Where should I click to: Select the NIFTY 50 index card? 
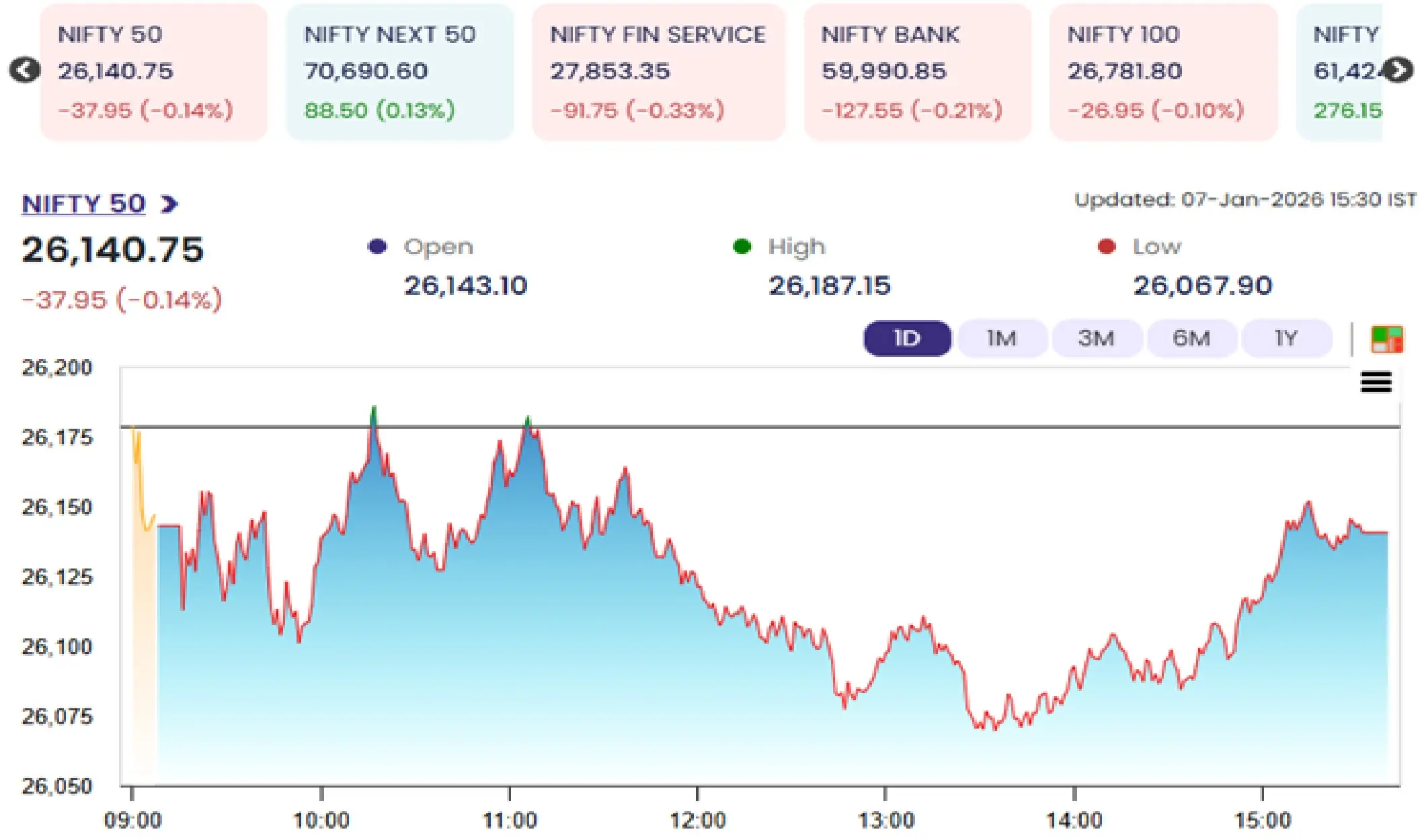(x=153, y=72)
